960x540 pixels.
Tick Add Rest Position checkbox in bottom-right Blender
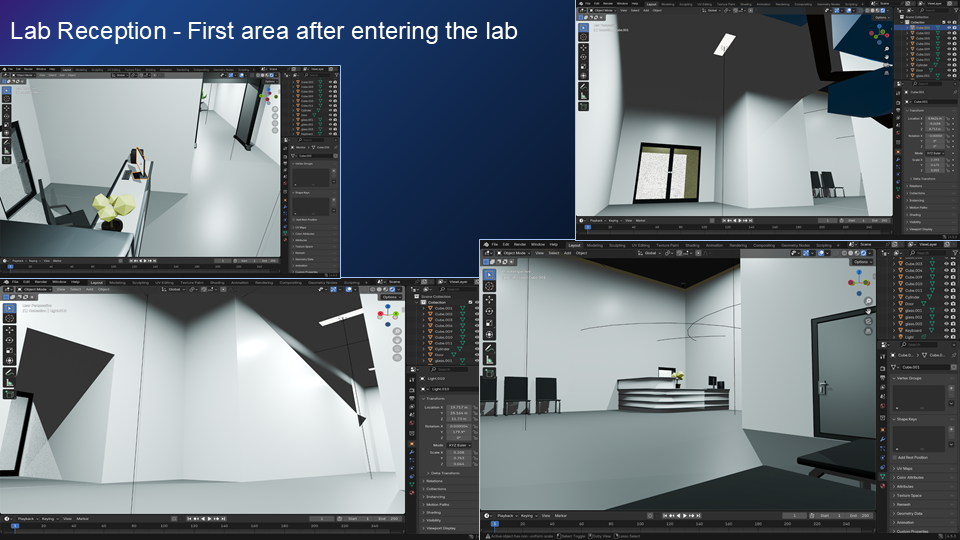(894, 457)
